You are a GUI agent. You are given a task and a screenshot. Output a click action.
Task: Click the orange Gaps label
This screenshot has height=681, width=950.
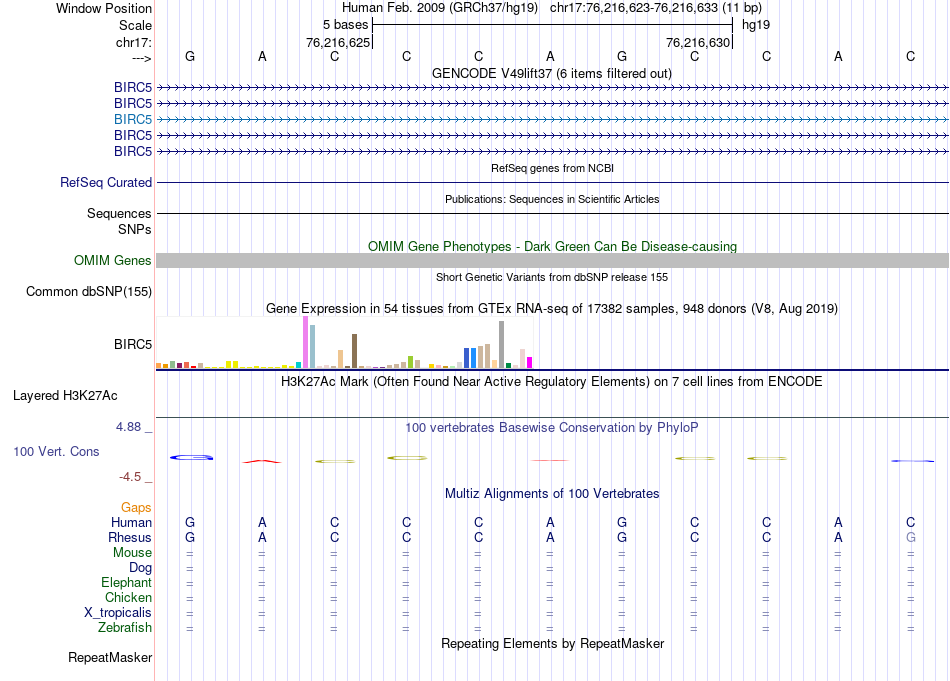point(136,507)
